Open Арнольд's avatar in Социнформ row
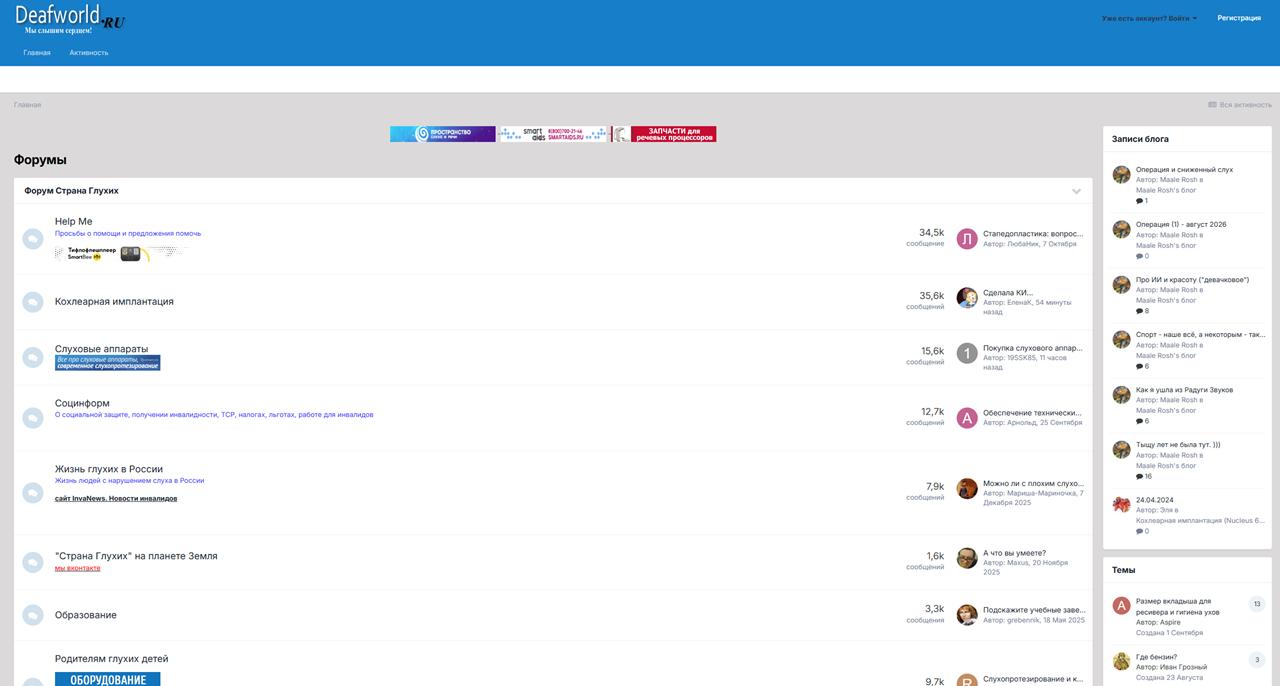This screenshot has width=1280, height=686. (967, 418)
